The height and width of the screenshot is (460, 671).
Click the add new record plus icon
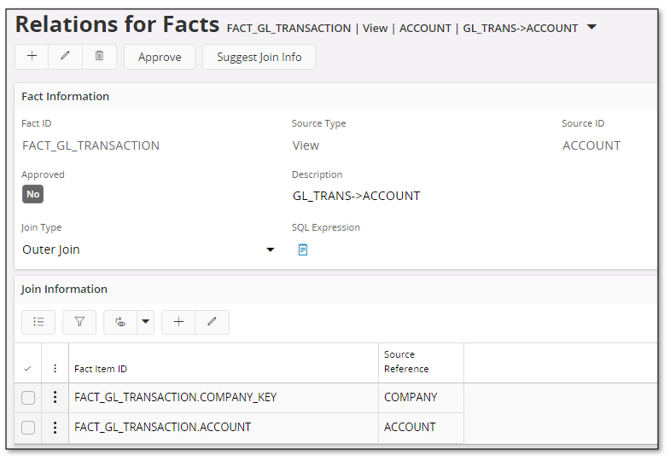(x=32, y=57)
